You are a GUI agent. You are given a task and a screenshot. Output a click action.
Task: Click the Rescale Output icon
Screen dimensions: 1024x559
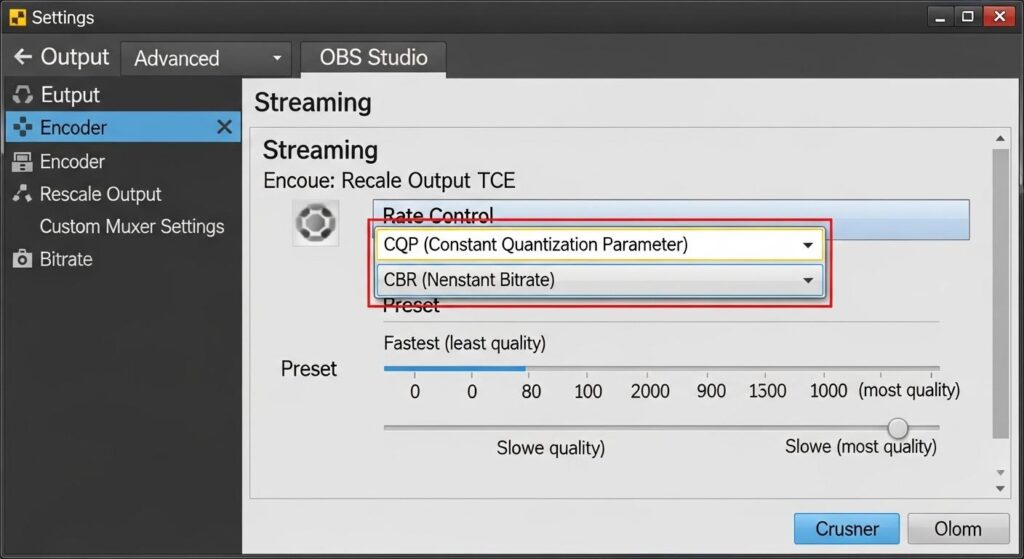pyautogui.click(x=22, y=193)
